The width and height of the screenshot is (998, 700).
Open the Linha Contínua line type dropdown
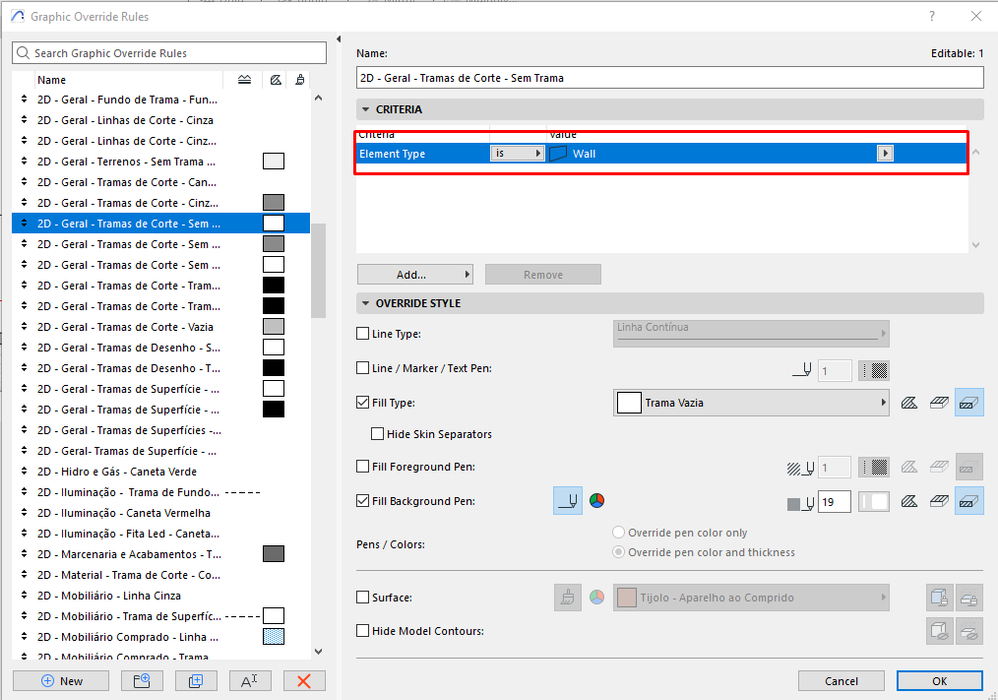tap(751, 333)
